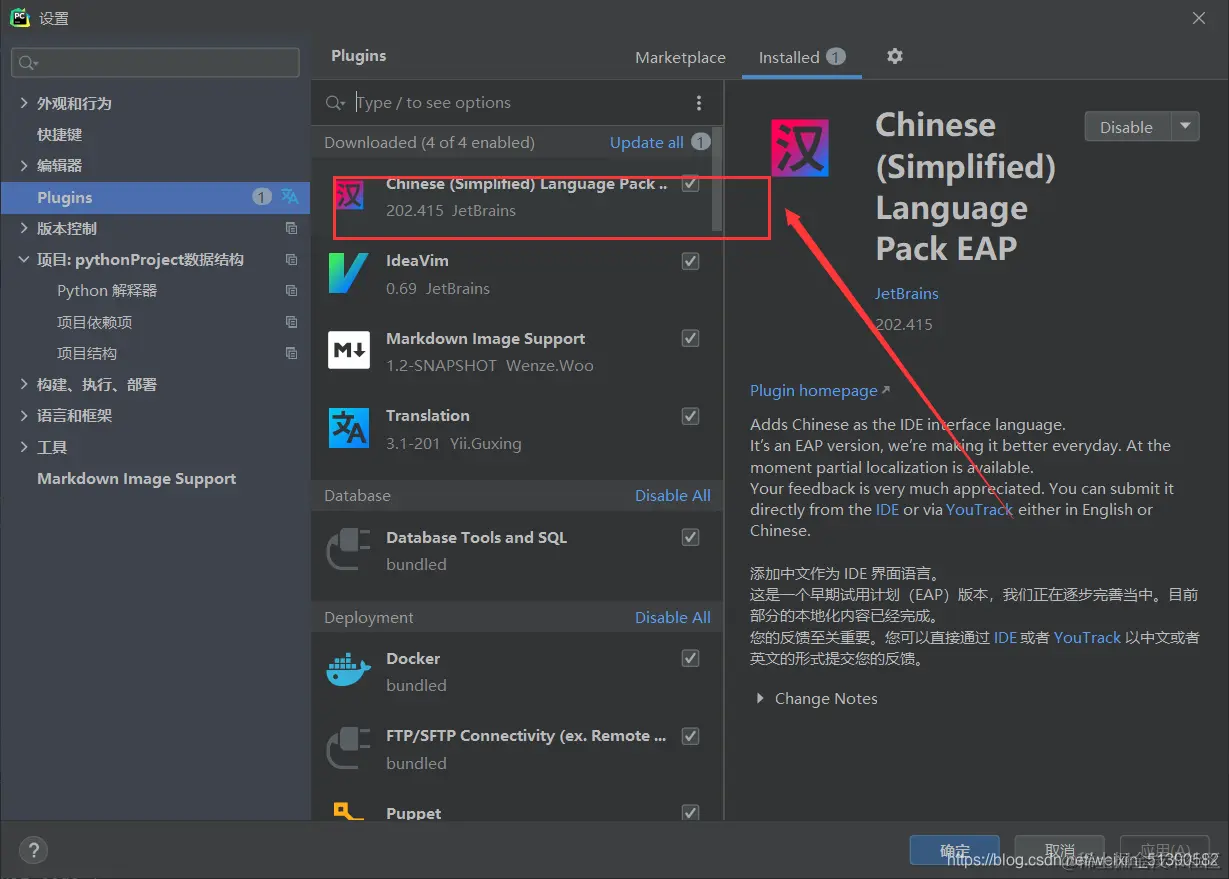The width and height of the screenshot is (1229, 879).
Task: Click the Database Tools plug icon
Action: [x=349, y=549]
